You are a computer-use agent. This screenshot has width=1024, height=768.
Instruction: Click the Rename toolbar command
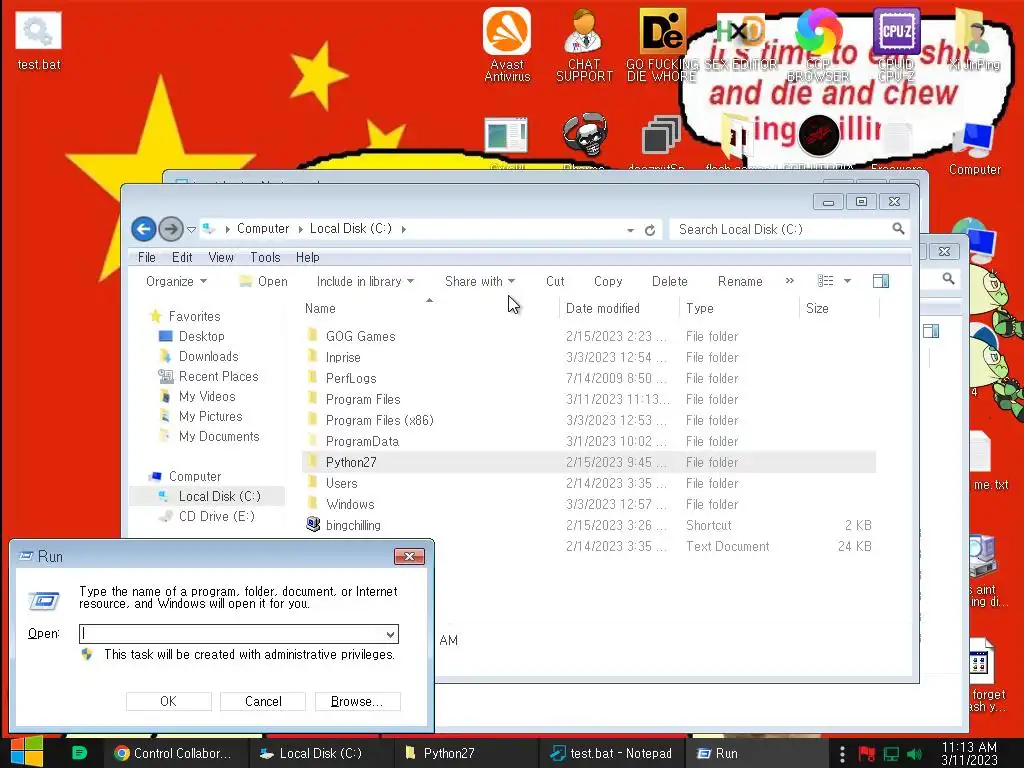[x=740, y=281]
